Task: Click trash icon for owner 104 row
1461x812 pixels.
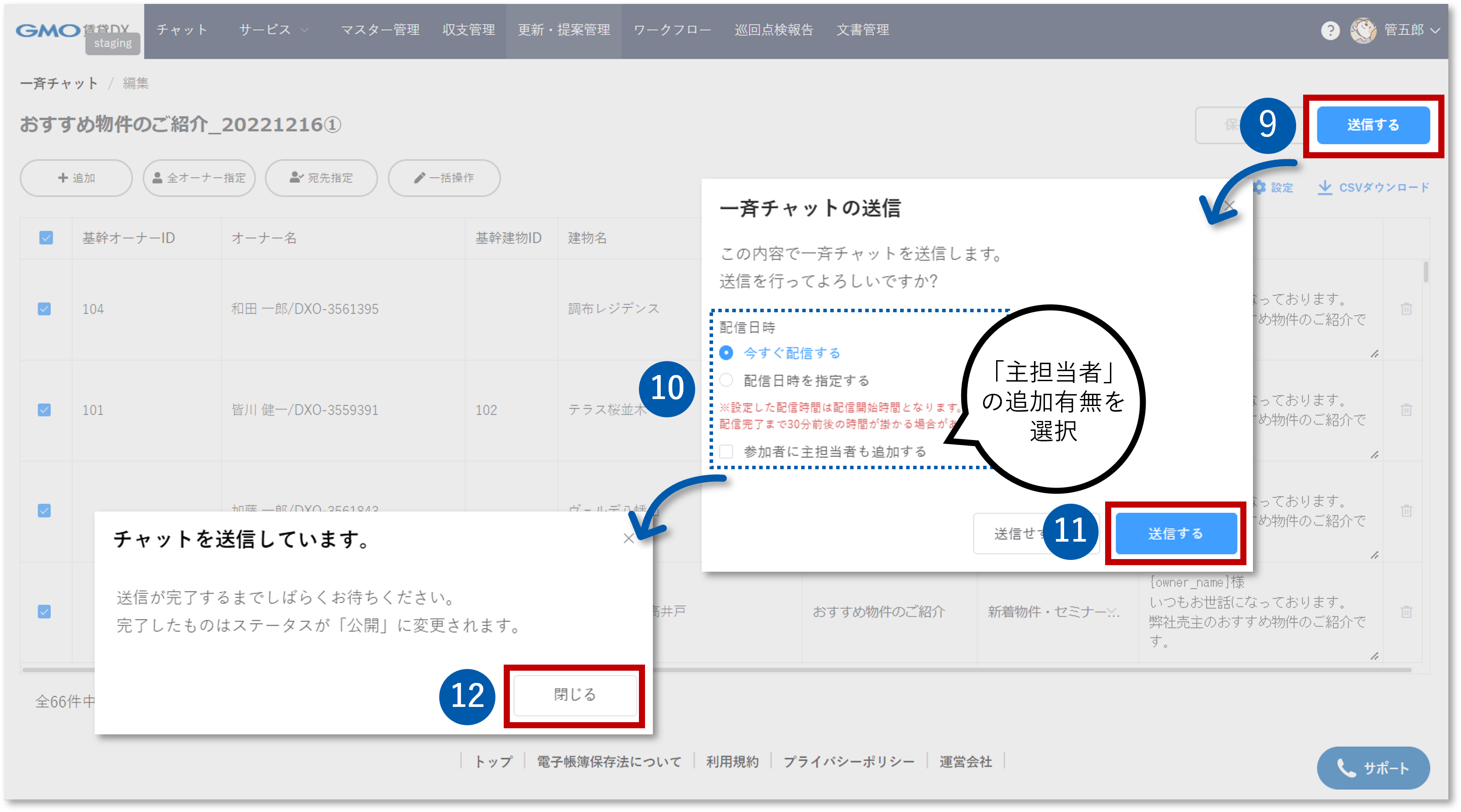Action: click(x=1406, y=309)
